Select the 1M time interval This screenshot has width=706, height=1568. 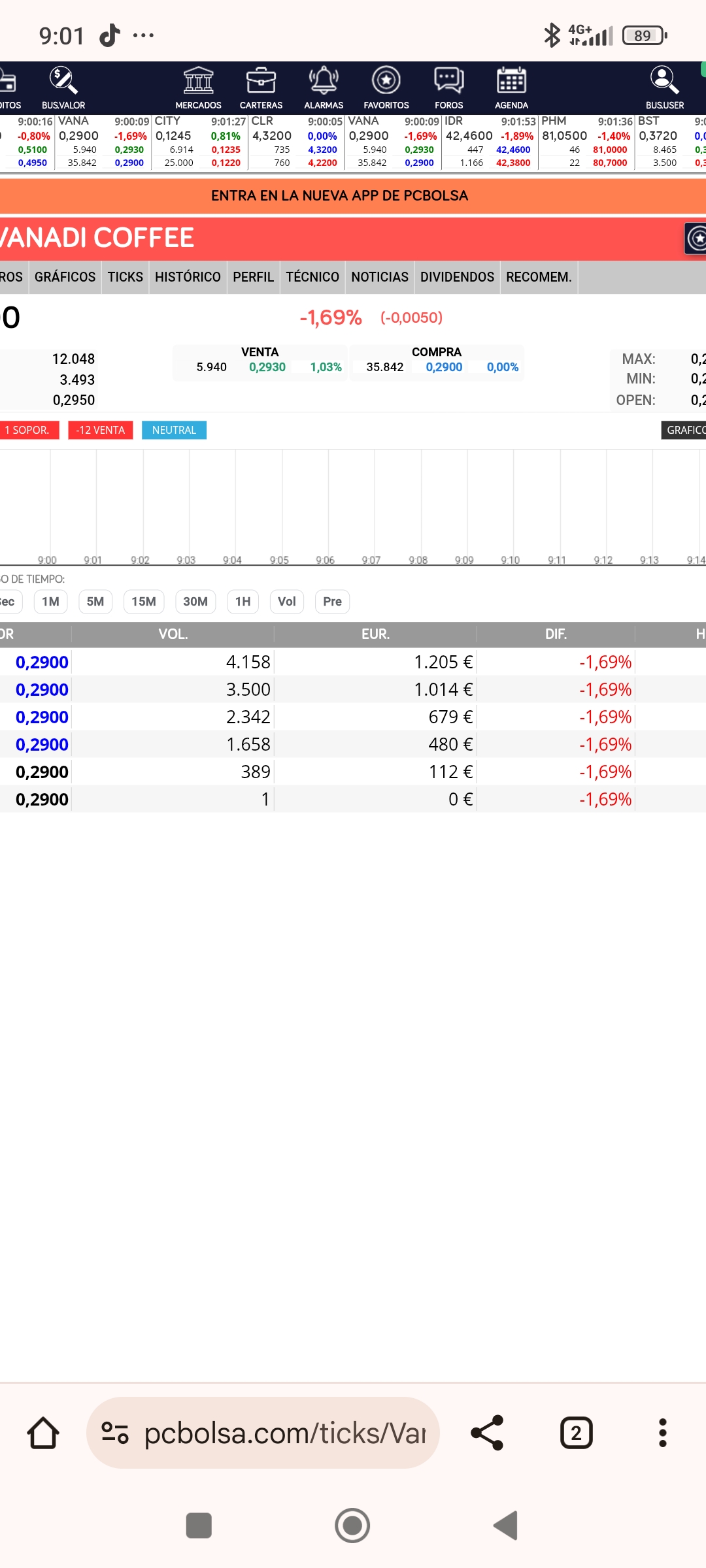[x=50, y=602]
